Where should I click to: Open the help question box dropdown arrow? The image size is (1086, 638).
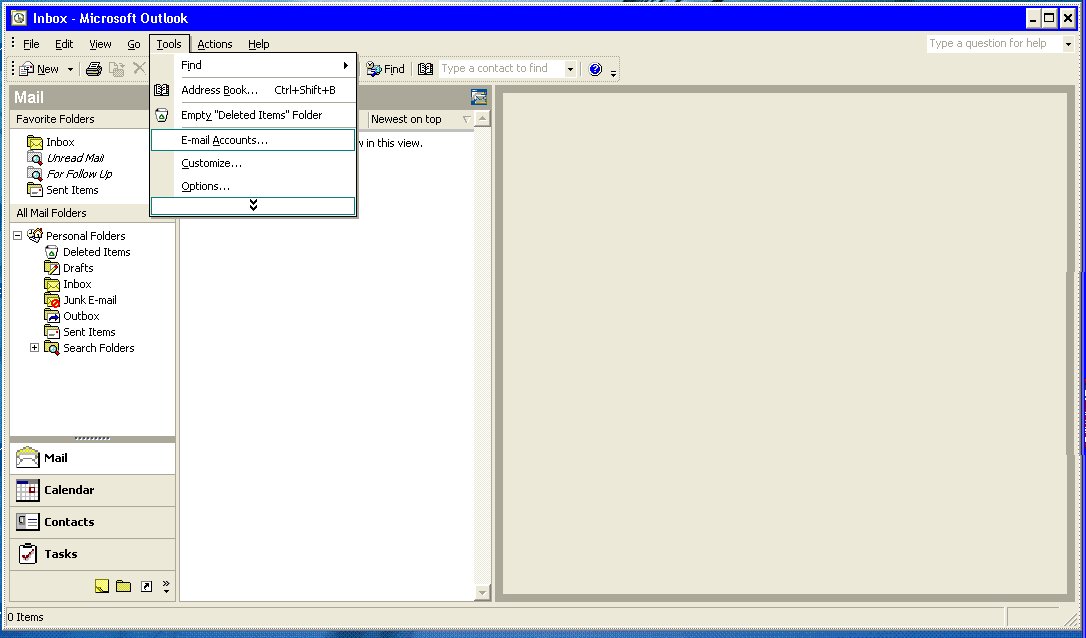tap(1068, 44)
